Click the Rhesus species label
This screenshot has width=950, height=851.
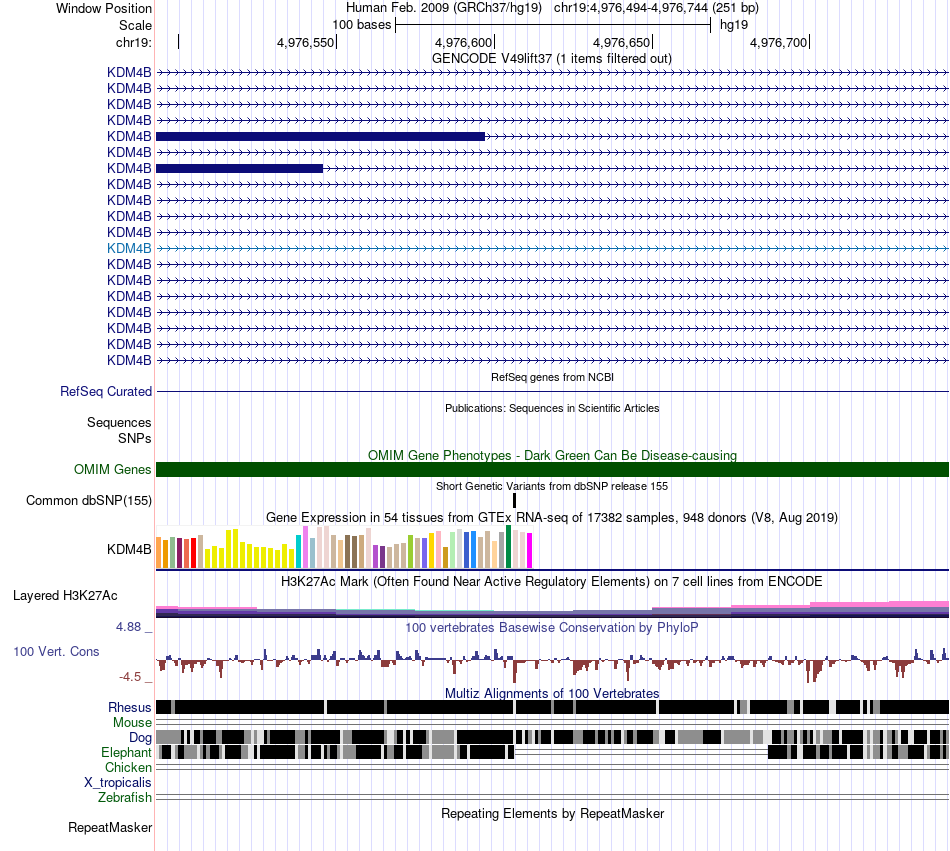[x=130, y=707]
